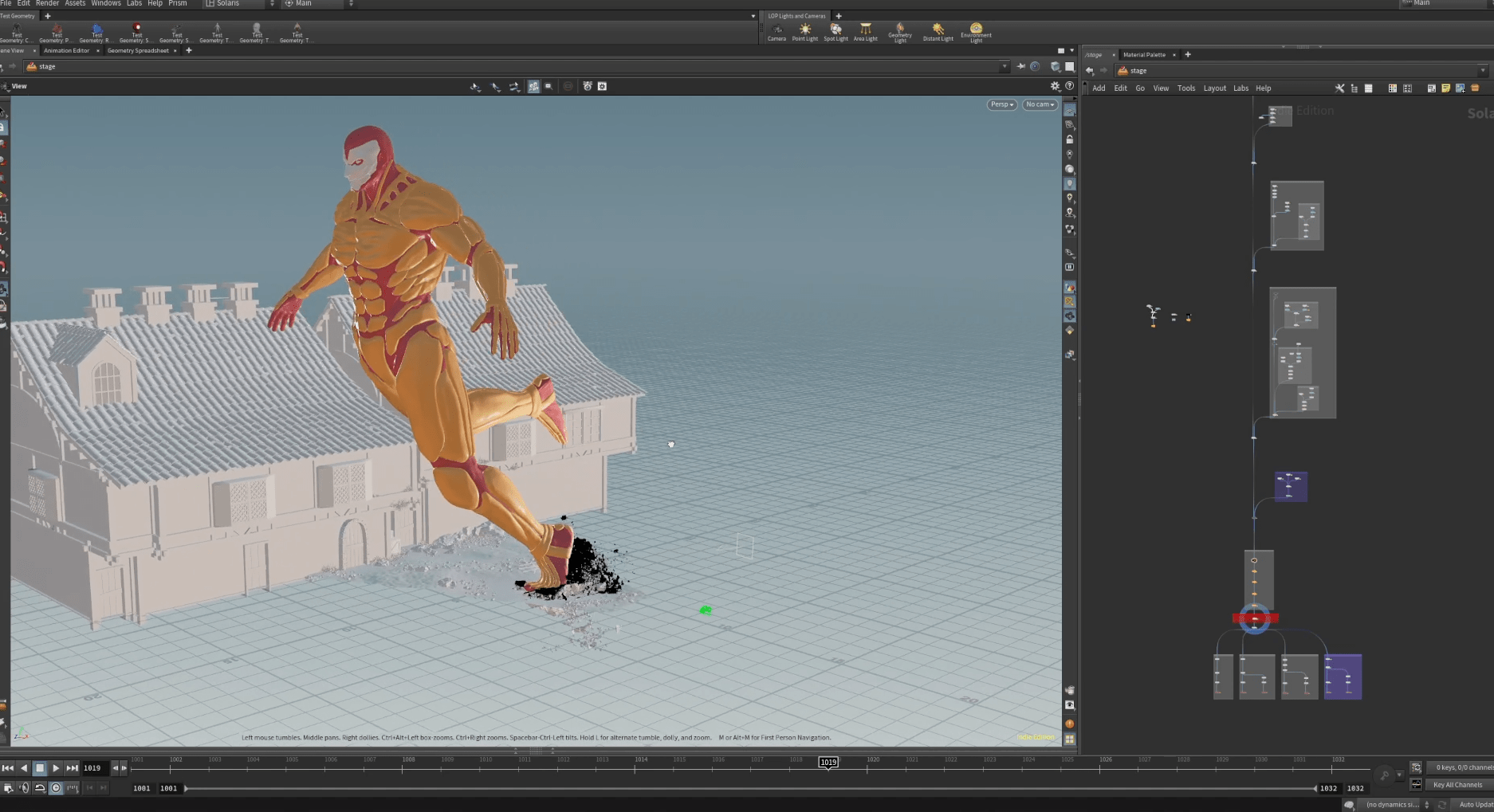The width and height of the screenshot is (1494, 812).
Task: Expand the scene view path history dropdown
Action: coord(1004,67)
